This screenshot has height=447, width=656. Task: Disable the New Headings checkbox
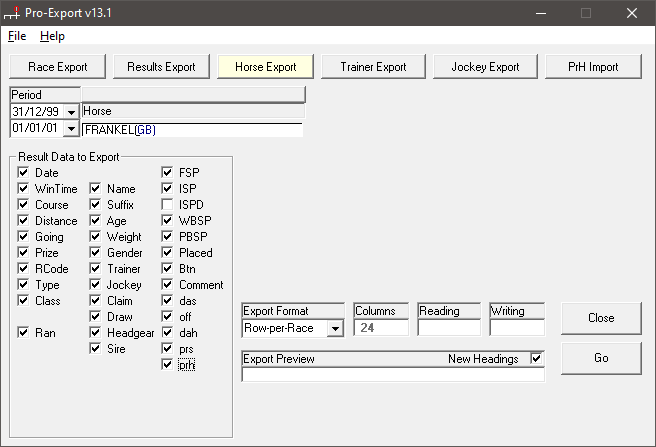pos(537,358)
